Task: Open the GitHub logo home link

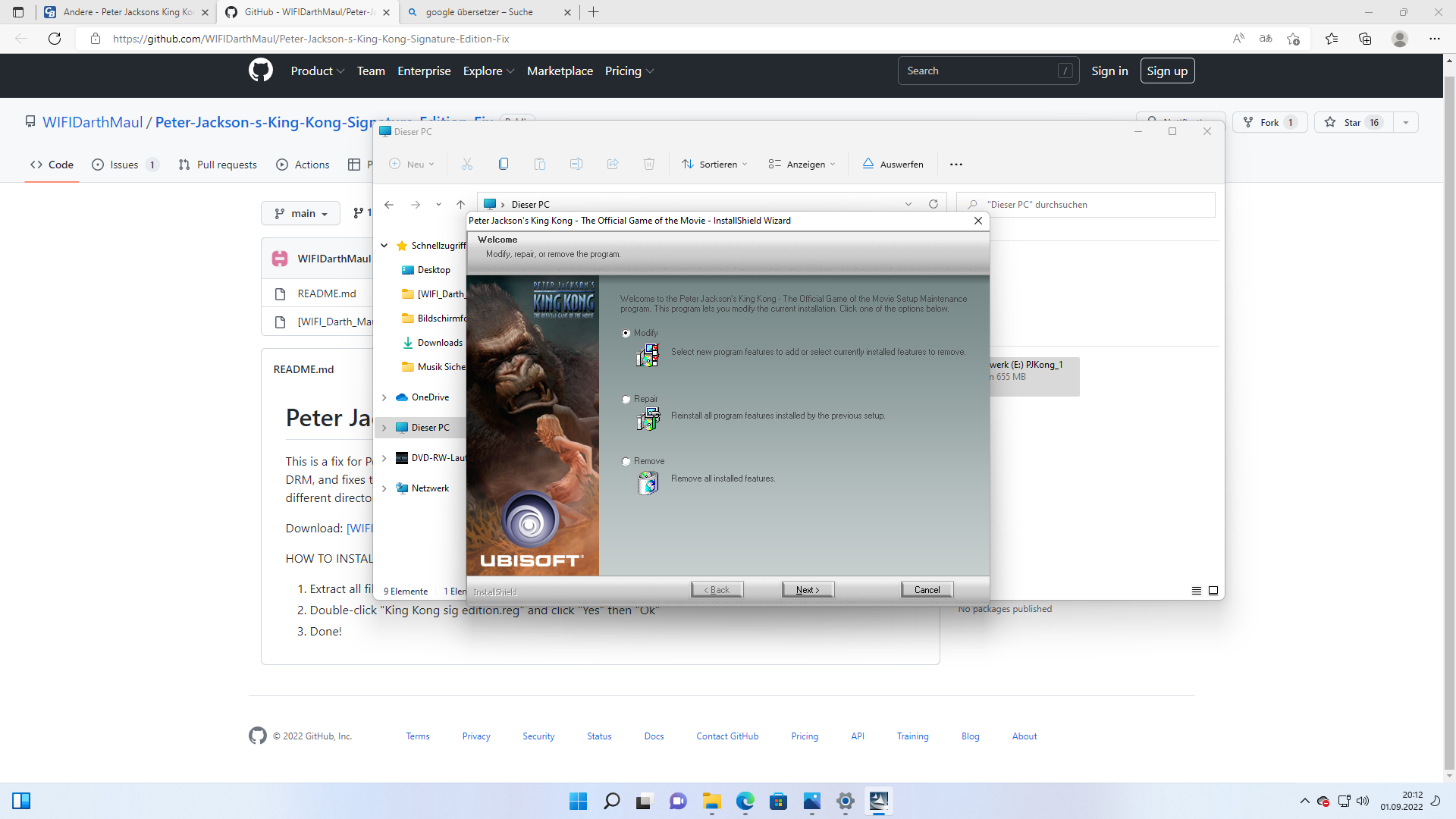Action: coord(260,71)
